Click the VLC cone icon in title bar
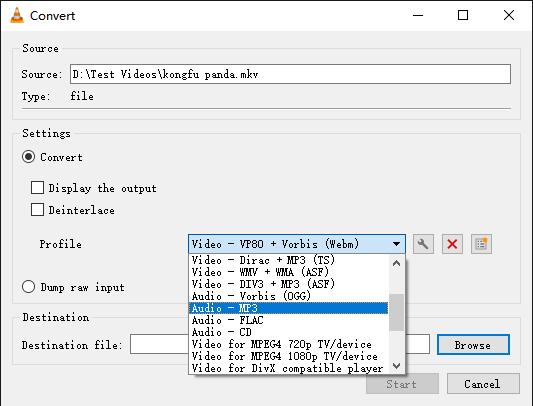The image size is (533, 406). point(17,15)
